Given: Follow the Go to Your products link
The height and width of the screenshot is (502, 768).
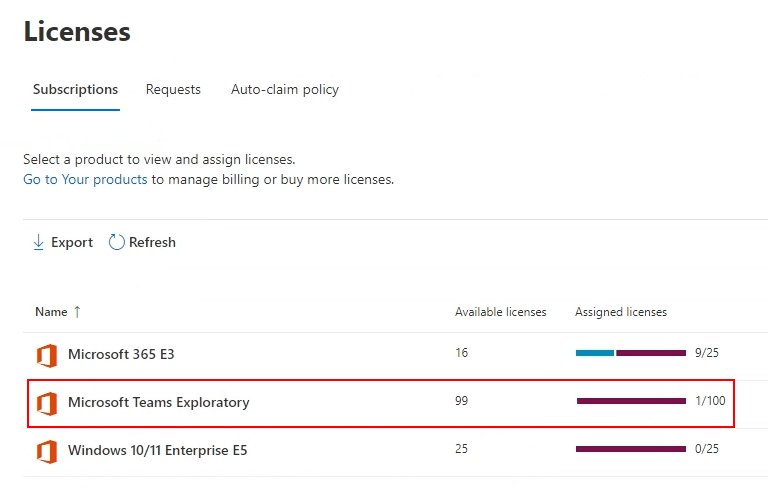Looking at the screenshot, I should tap(85, 180).
